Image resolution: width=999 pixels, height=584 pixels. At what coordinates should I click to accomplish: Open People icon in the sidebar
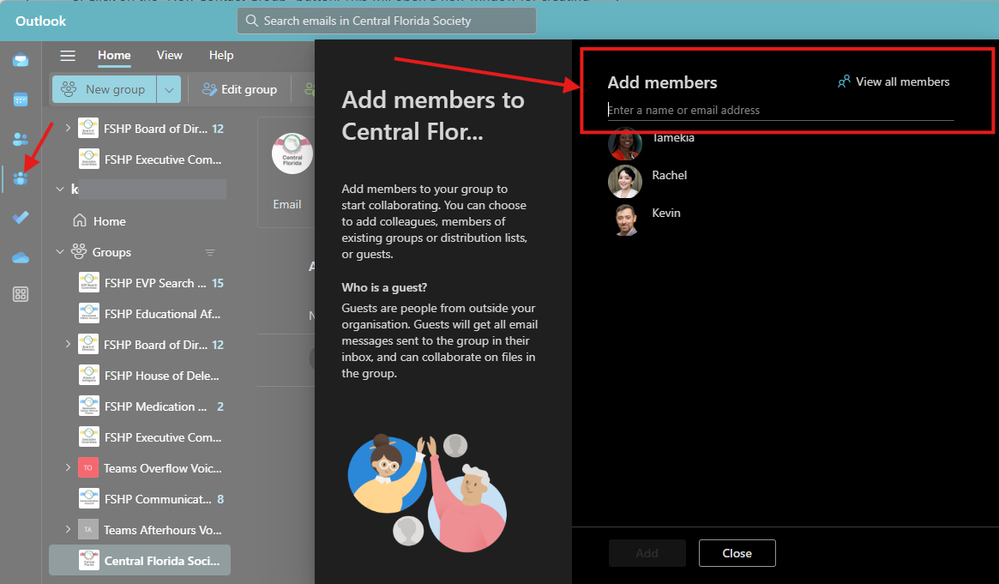tap(20, 139)
